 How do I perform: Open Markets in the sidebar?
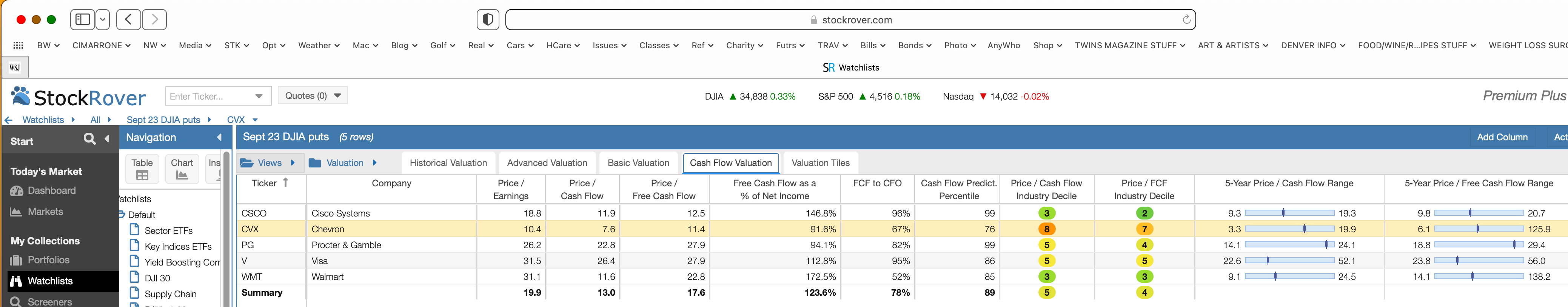point(37,212)
